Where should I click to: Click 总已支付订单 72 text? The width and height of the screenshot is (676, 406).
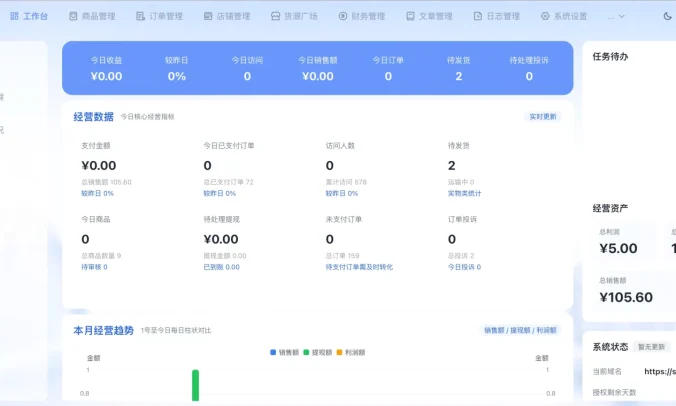click(228, 182)
